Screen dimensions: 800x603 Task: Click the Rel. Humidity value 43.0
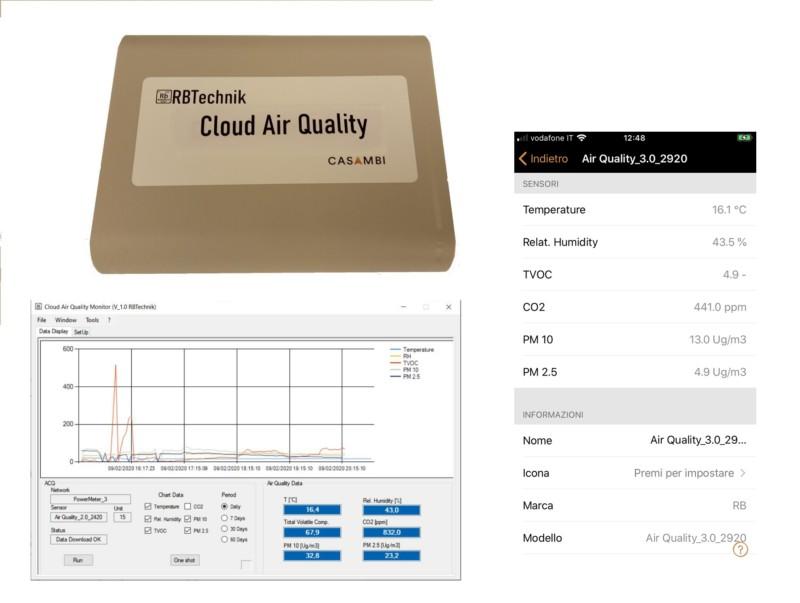391,510
